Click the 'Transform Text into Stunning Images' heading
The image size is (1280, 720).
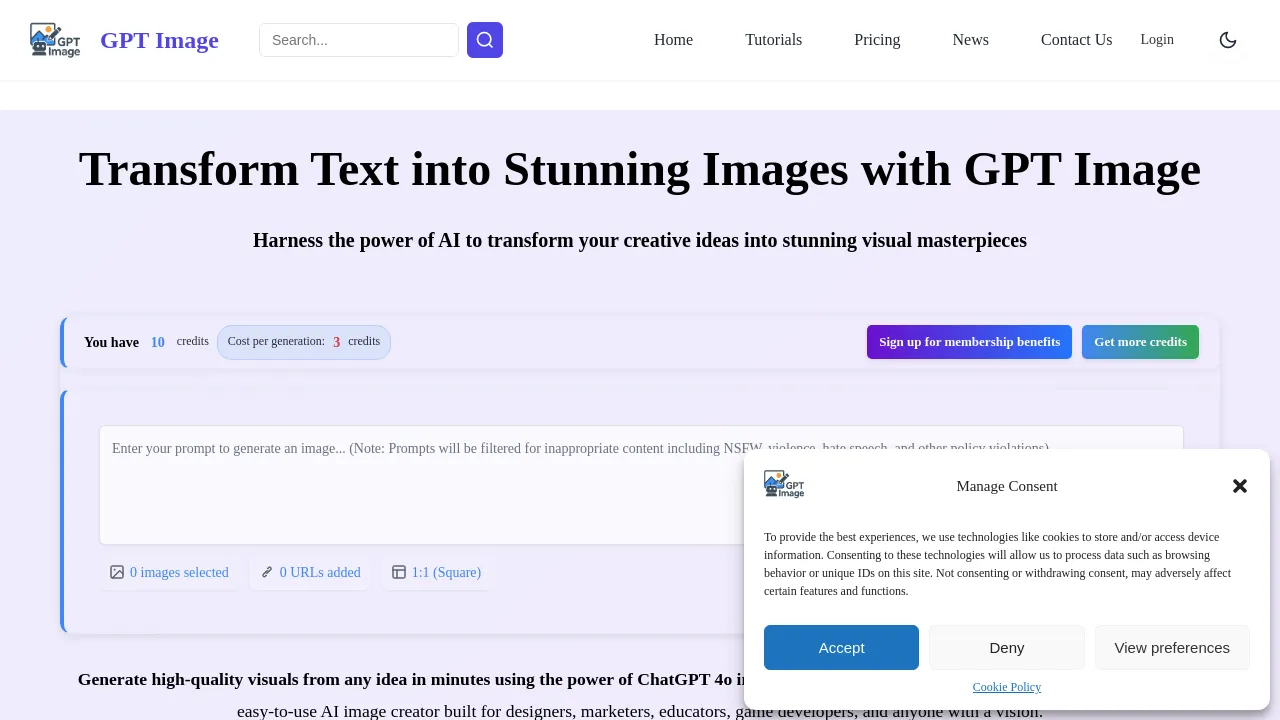click(640, 169)
